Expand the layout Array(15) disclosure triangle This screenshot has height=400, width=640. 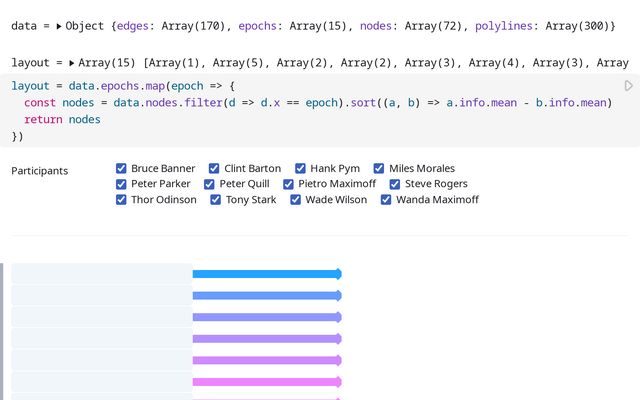click(x=72, y=63)
